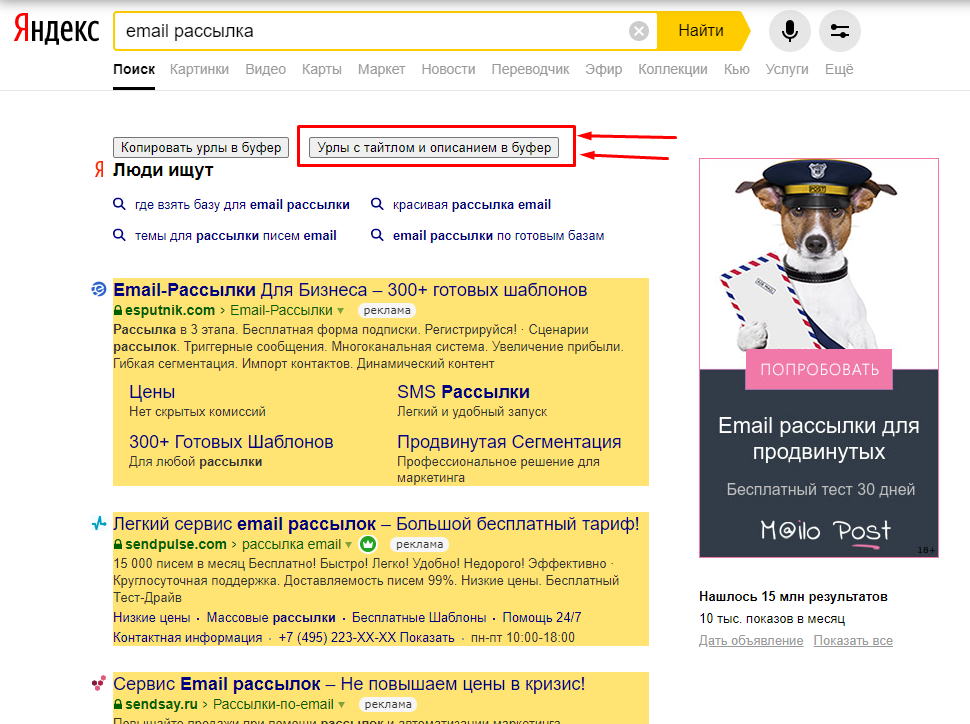
Task: Open 'красивая рассылка email' suggestion
Action: 471,204
